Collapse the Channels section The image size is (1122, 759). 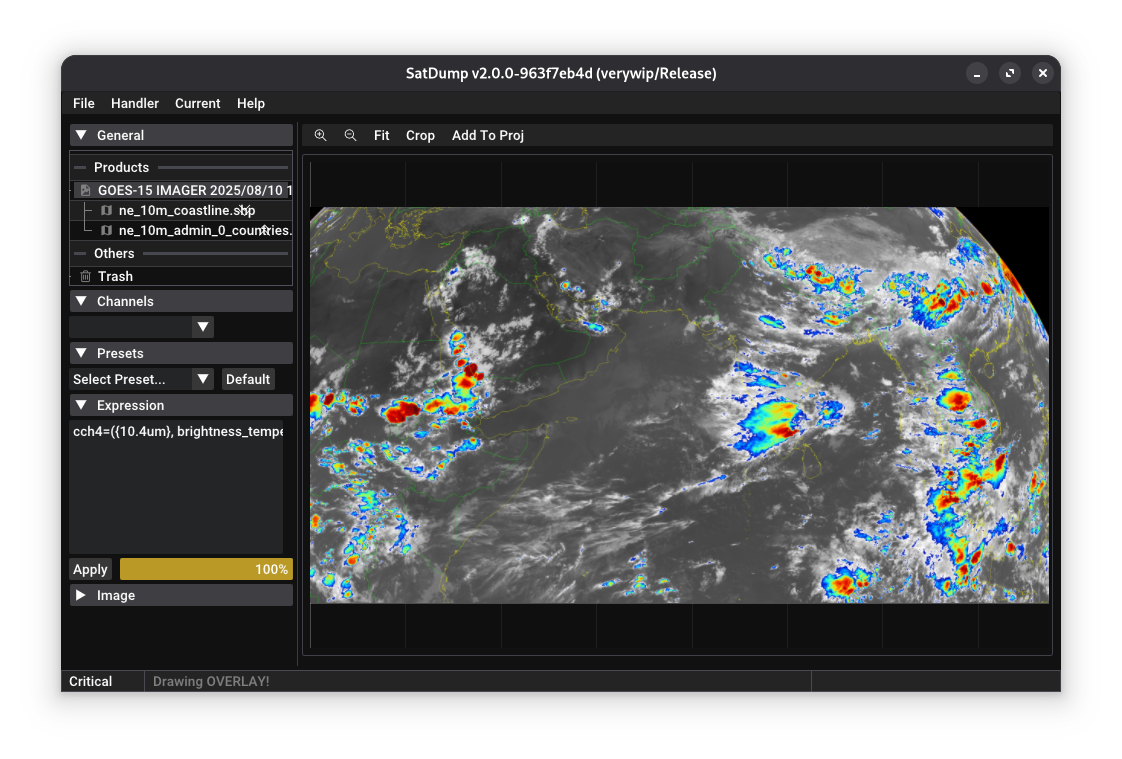tap(81, 301)
